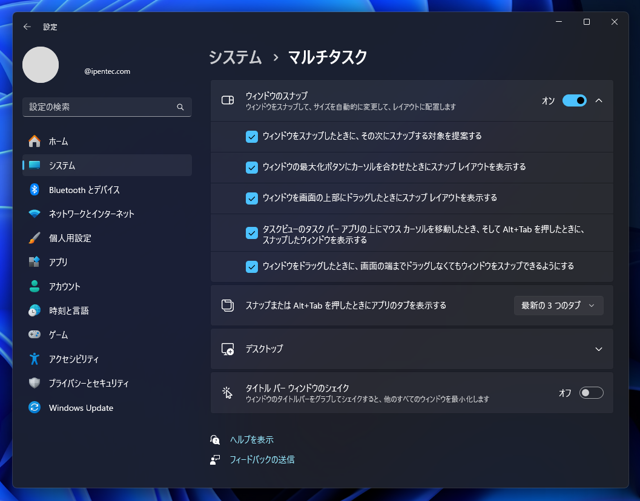Open ホーム in the sidebar
The width and height of the screenshot is (640, 501).
[x=107, y=141]
